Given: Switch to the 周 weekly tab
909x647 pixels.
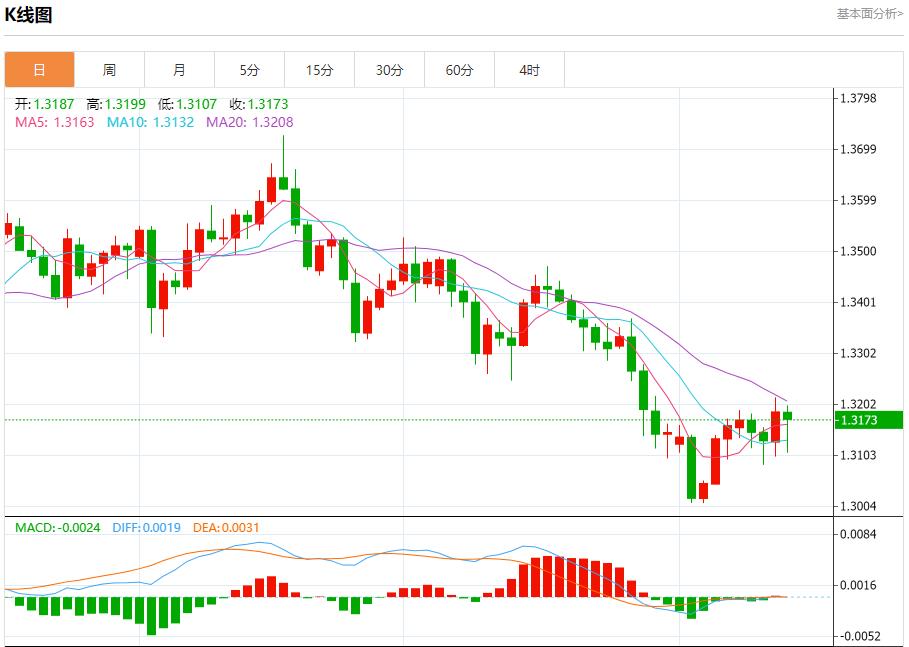Looking at the screenshot, I should (109, 70).
